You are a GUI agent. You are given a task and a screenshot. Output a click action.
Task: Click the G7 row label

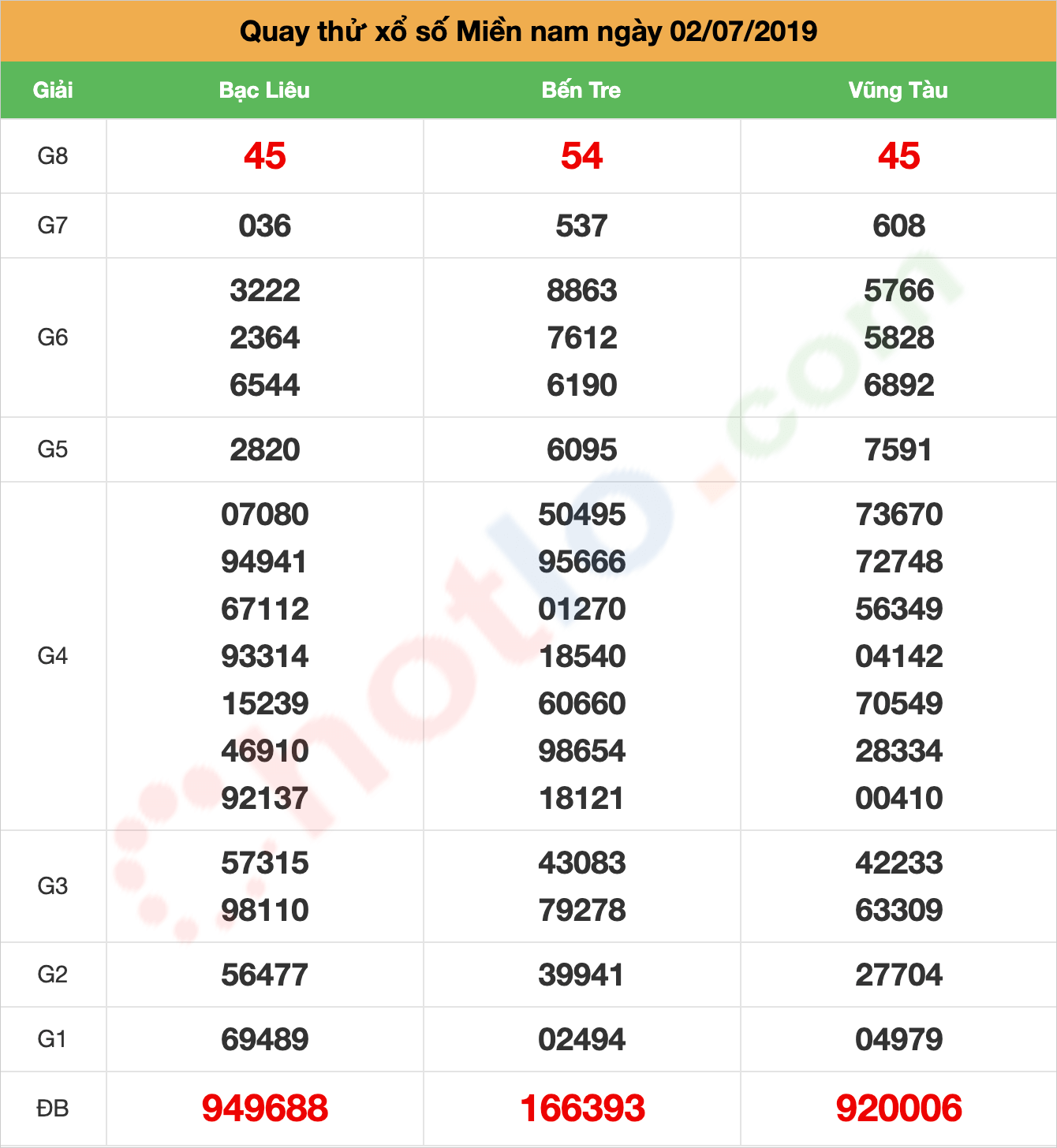(53, 225)
